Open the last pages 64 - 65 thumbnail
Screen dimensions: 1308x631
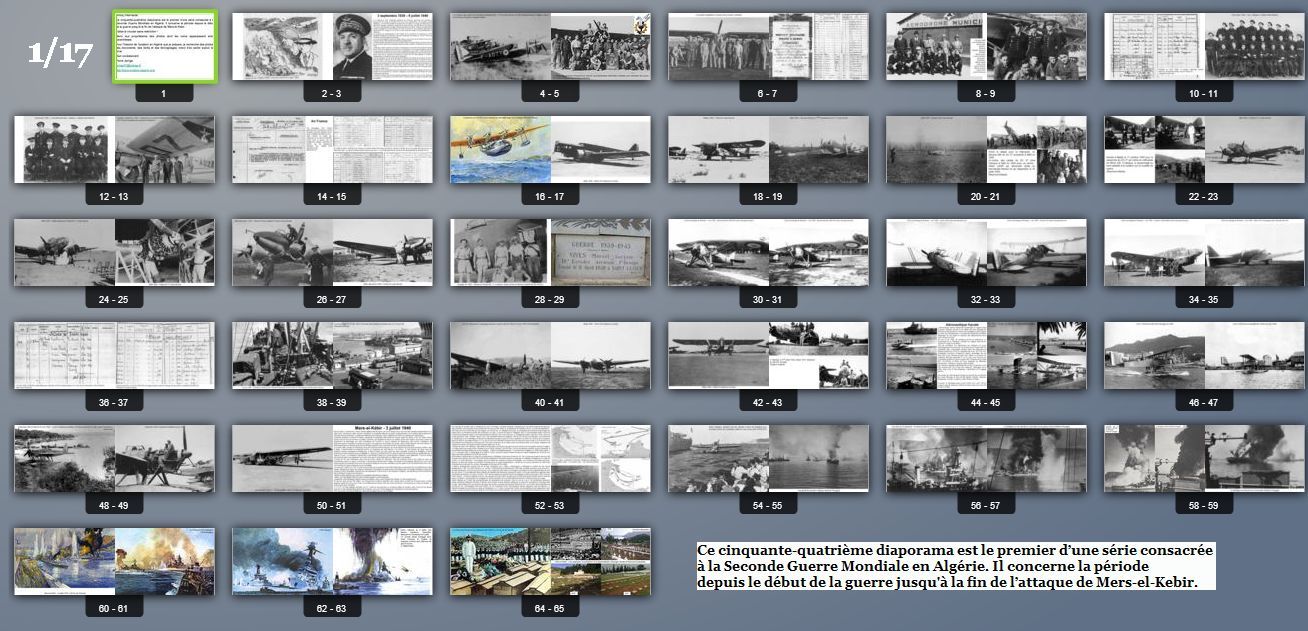point(550,562)
